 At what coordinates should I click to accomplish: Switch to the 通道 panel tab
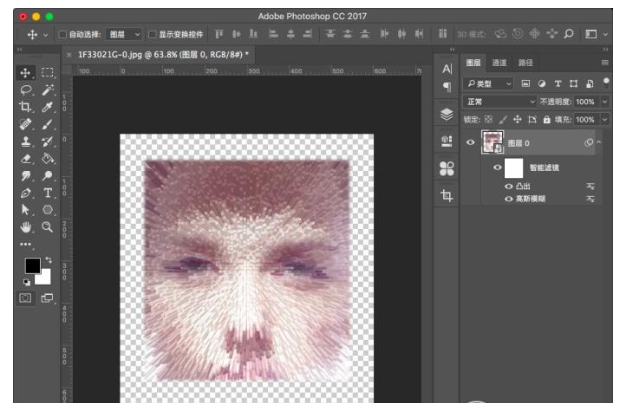tap(499, 62)
